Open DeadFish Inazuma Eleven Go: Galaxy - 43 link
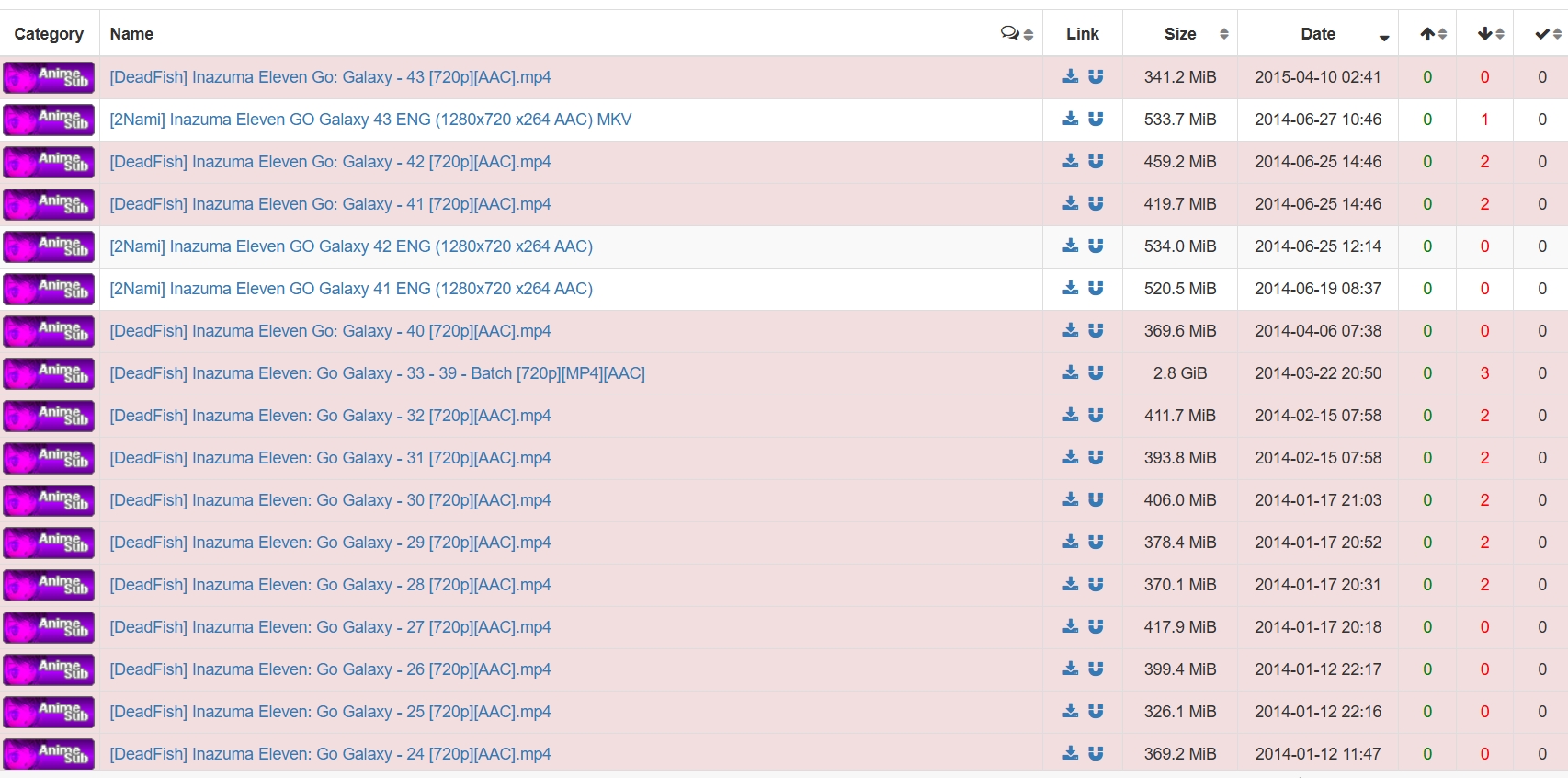This screenshot has width=1568, height=778. pos(330,77)
